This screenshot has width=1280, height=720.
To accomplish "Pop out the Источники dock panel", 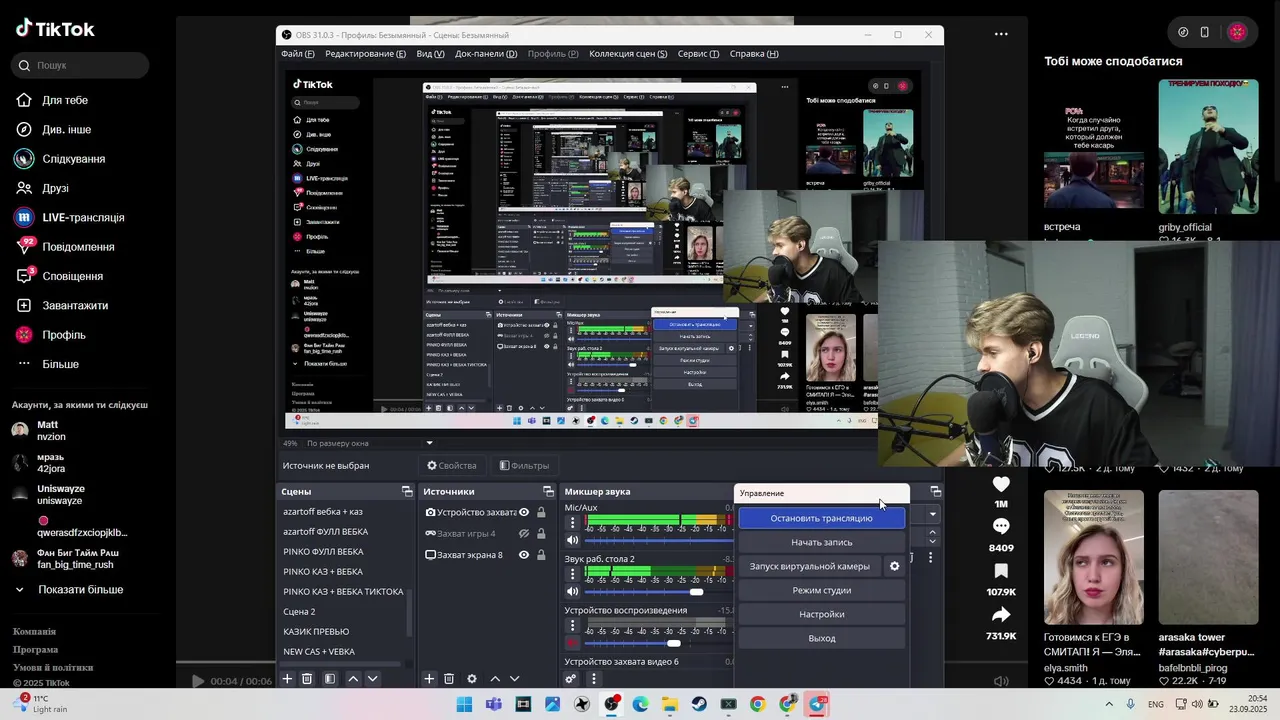I will point(548,491).
